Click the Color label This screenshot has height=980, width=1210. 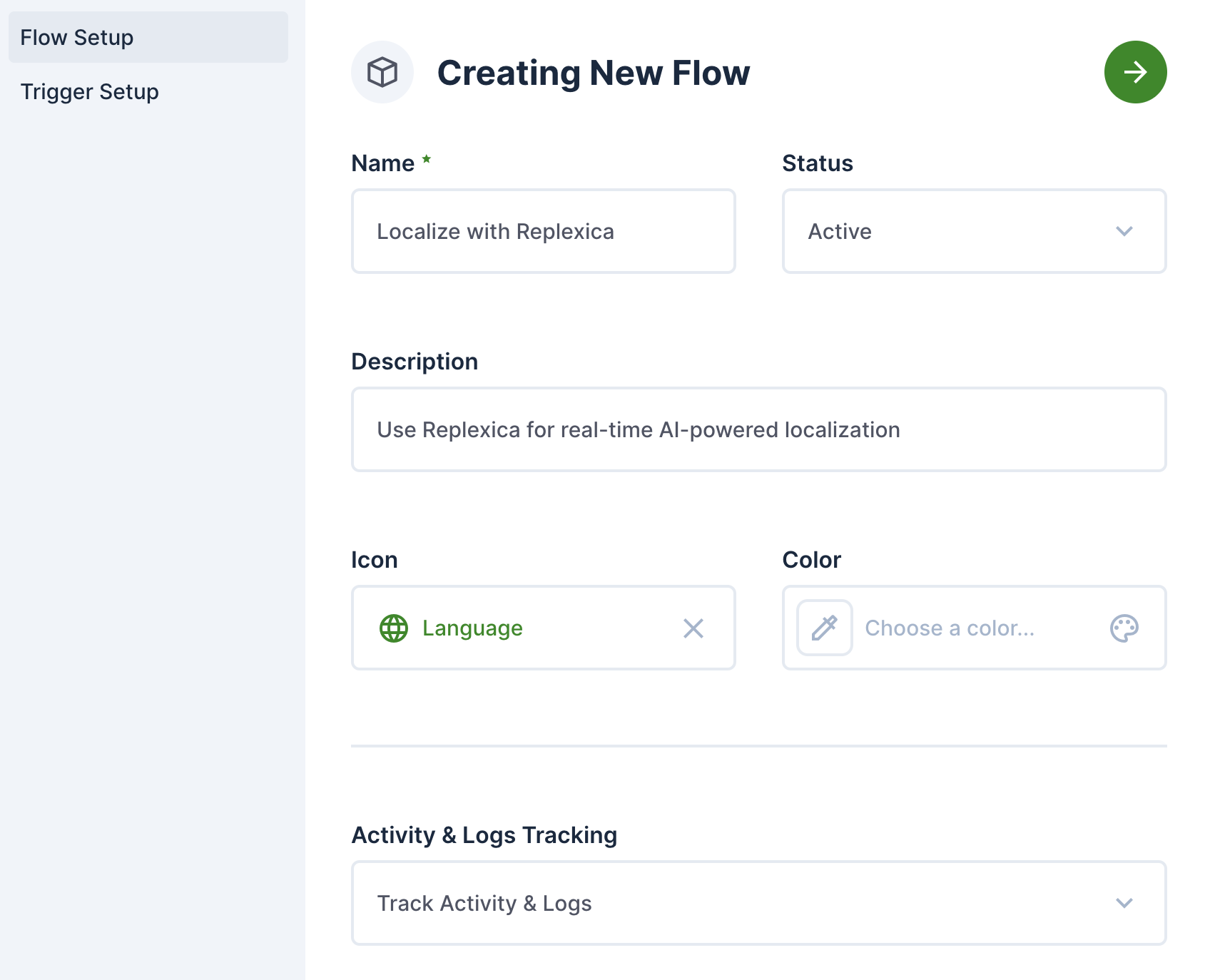812,560
